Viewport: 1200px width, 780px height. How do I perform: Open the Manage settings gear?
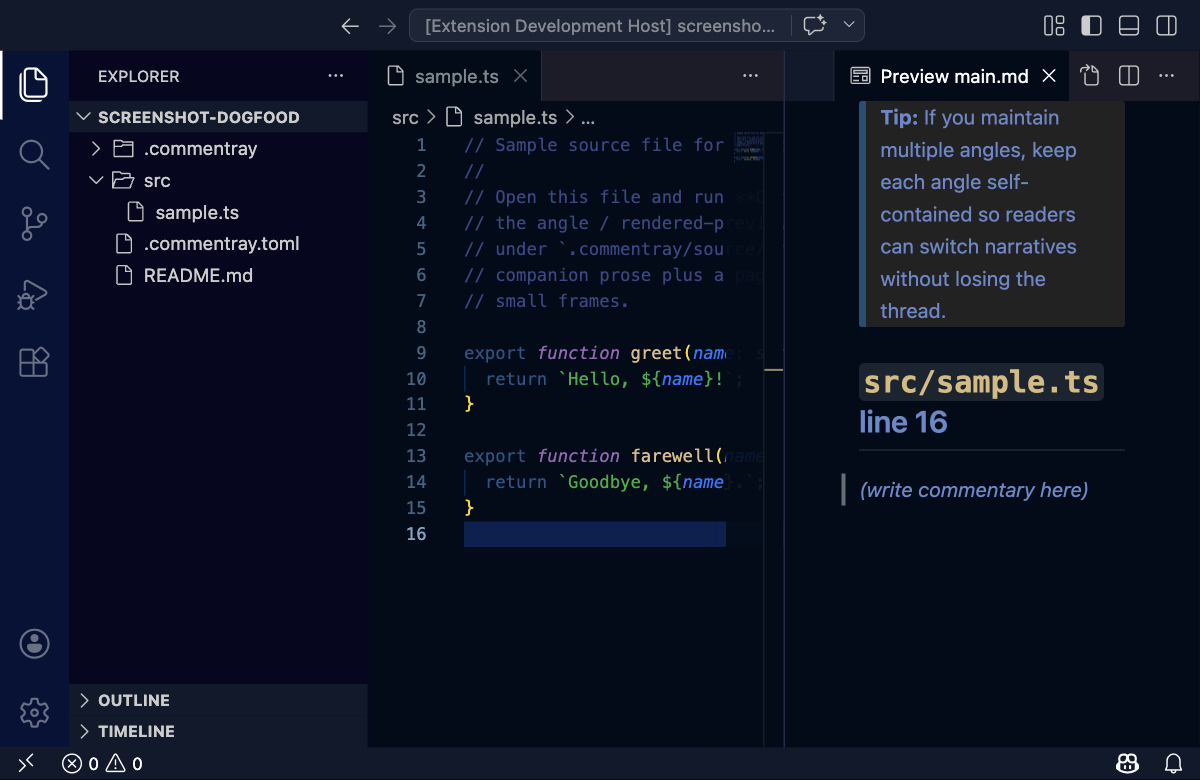(34, 713)
